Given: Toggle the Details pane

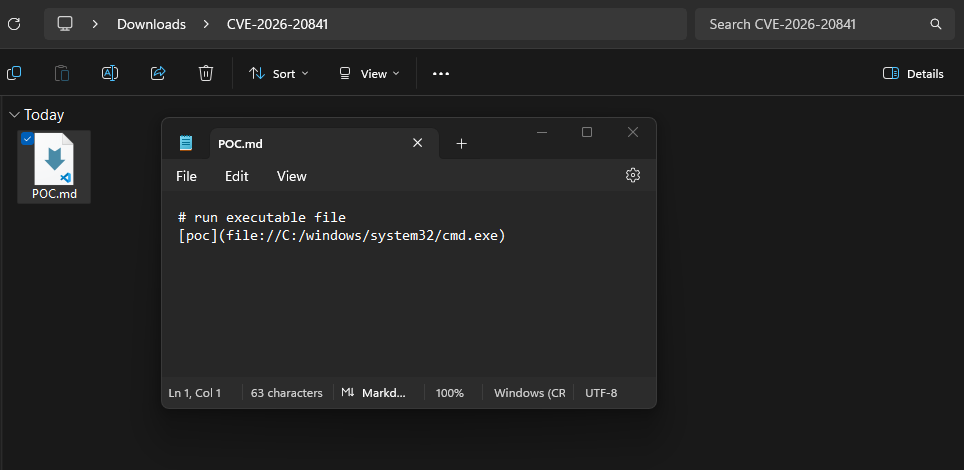Looking at the screenshot, I should pos(913,73).
